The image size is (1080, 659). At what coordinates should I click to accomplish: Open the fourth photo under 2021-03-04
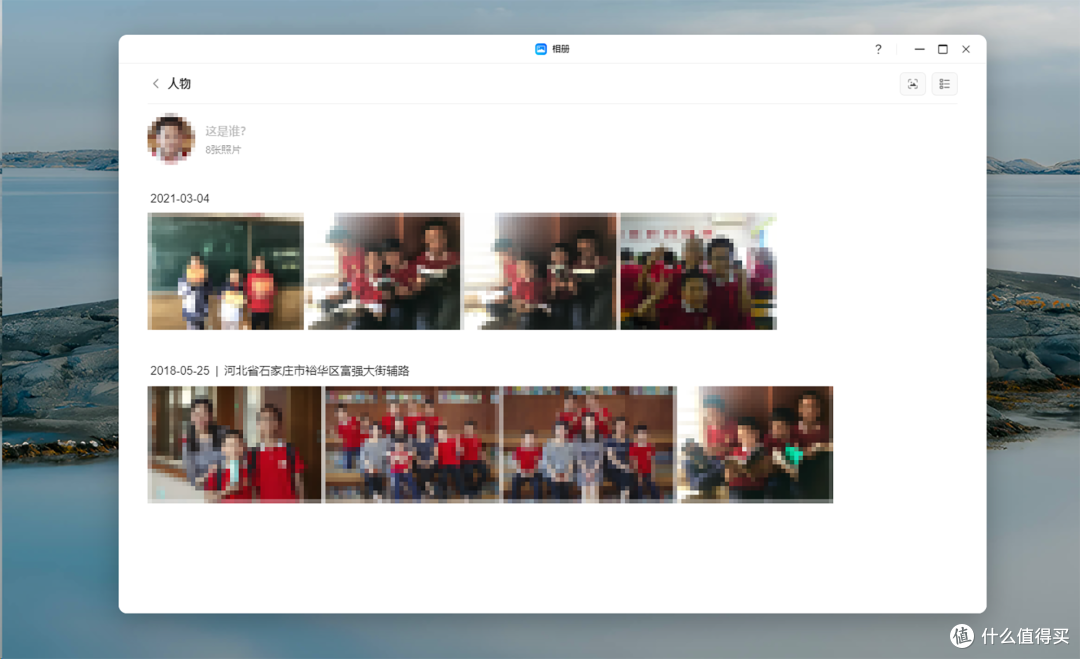[x=698, y=271]
